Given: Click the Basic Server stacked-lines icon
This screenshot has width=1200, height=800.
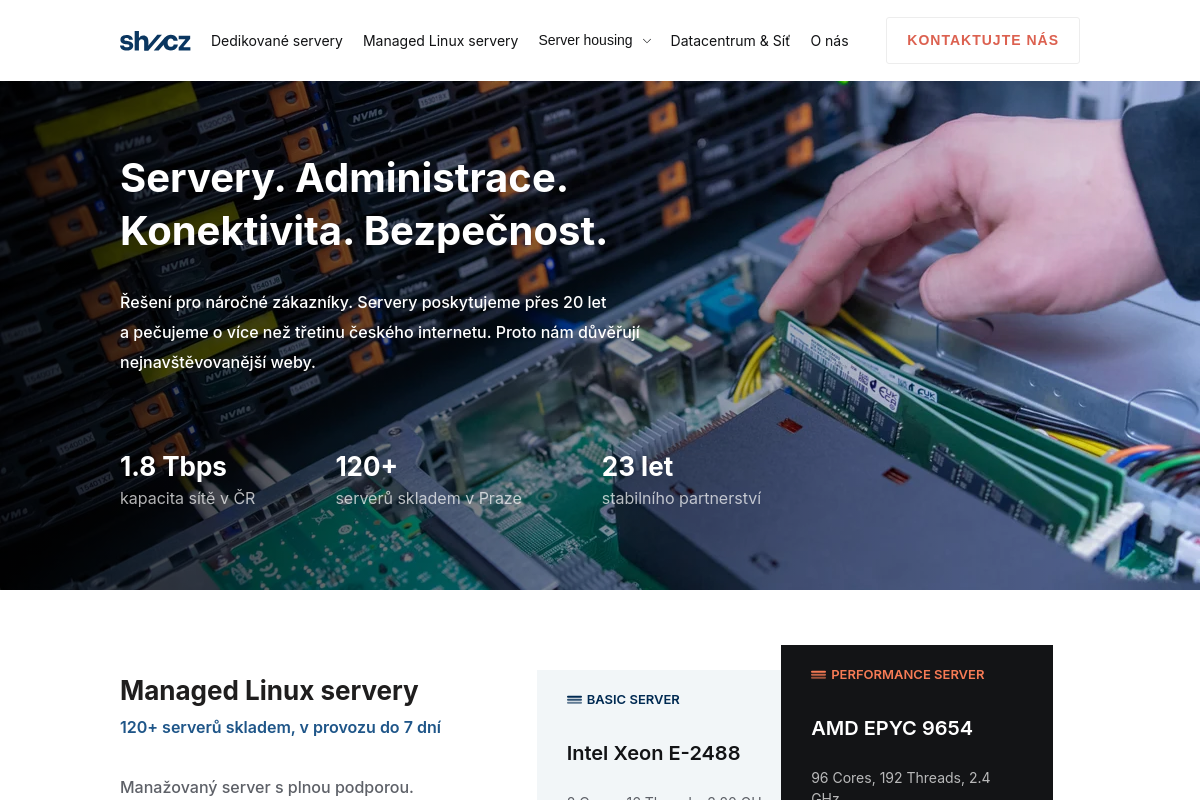Looking at the screenshot, I should click(x=574, y=700).
